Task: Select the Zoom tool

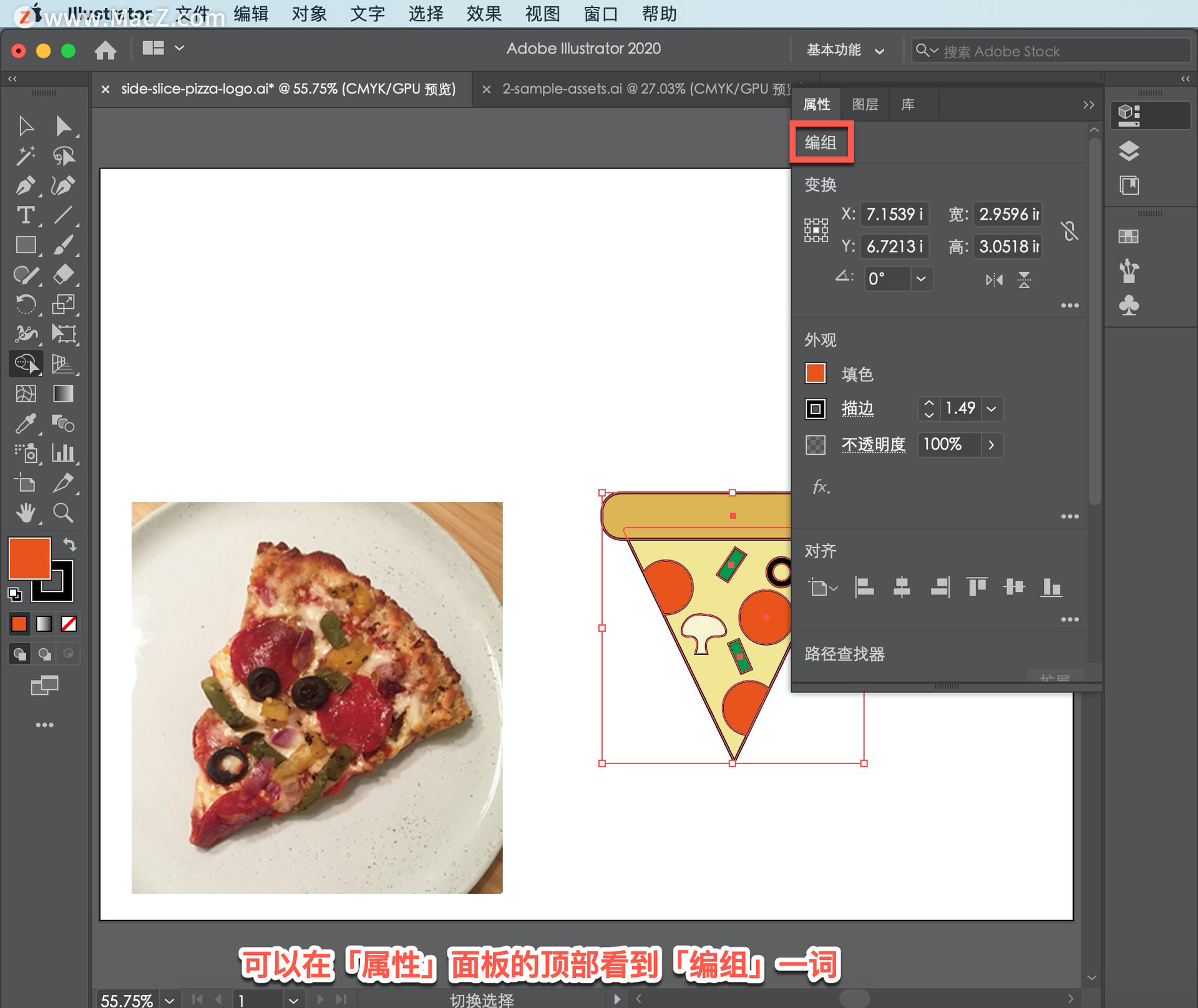Action: point(63,513)
